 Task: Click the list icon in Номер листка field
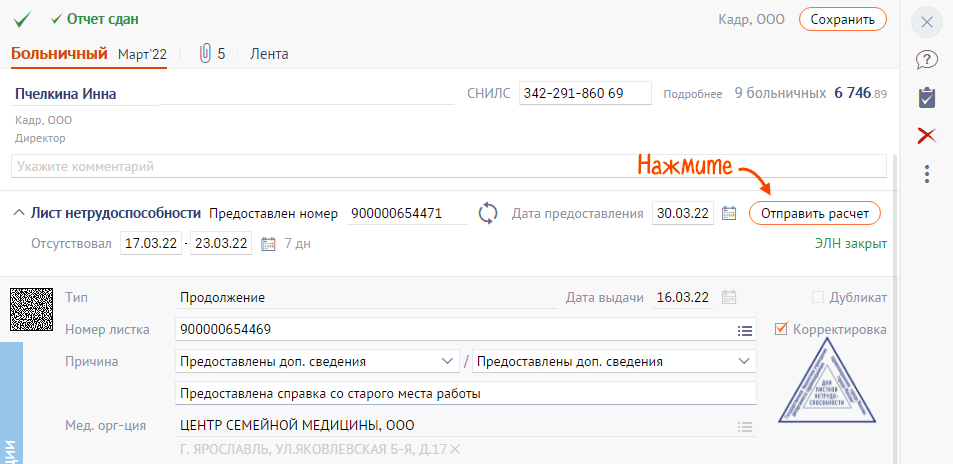click(x=744, y=330)
